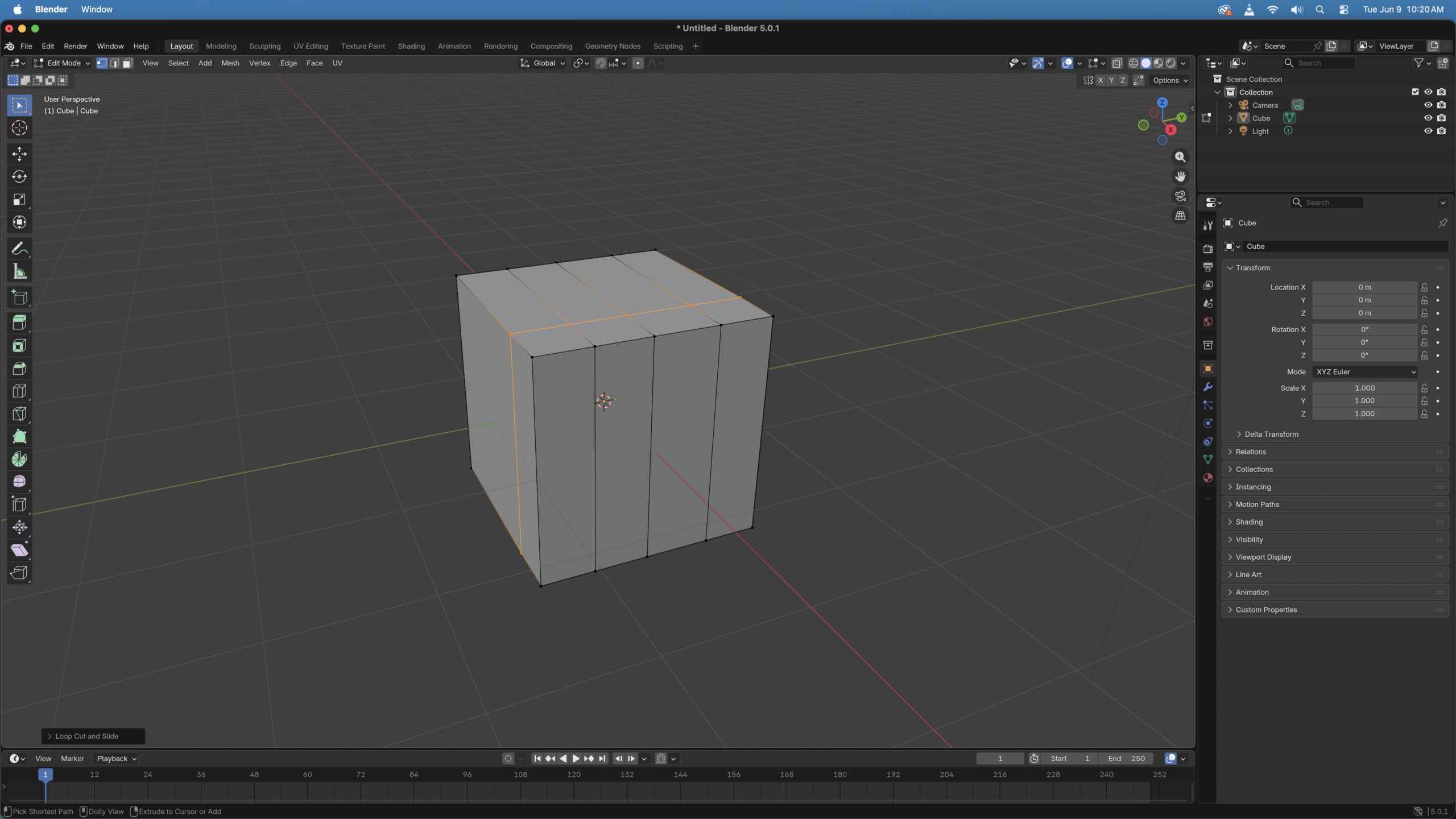This screenshot has height=819, width=1456.
Task: Select the Smooth tool
Action: click(x=19, y=482)
